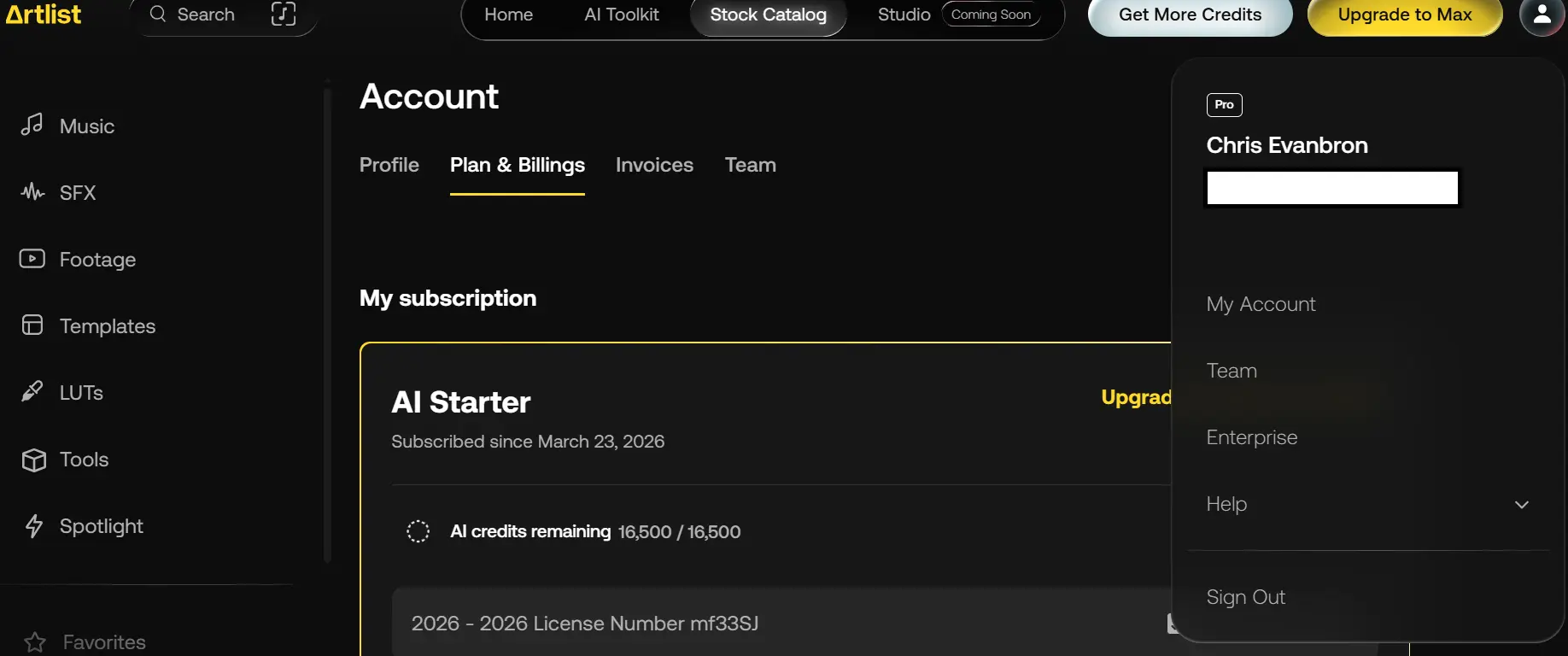
Task: Click the Favorites star icon
Action: [x=35, y=642]
